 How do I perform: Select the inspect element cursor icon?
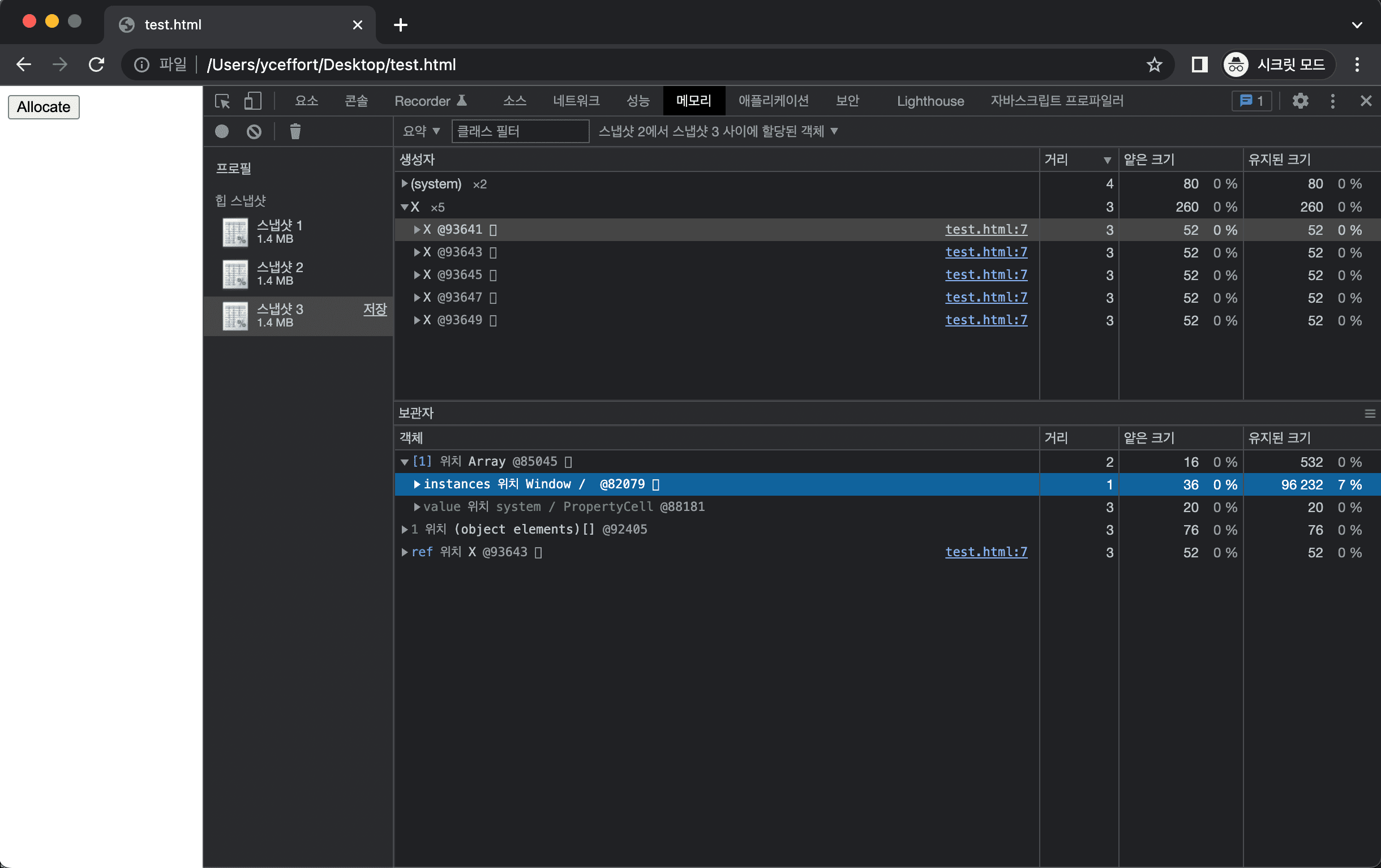(x=223, y=101)
